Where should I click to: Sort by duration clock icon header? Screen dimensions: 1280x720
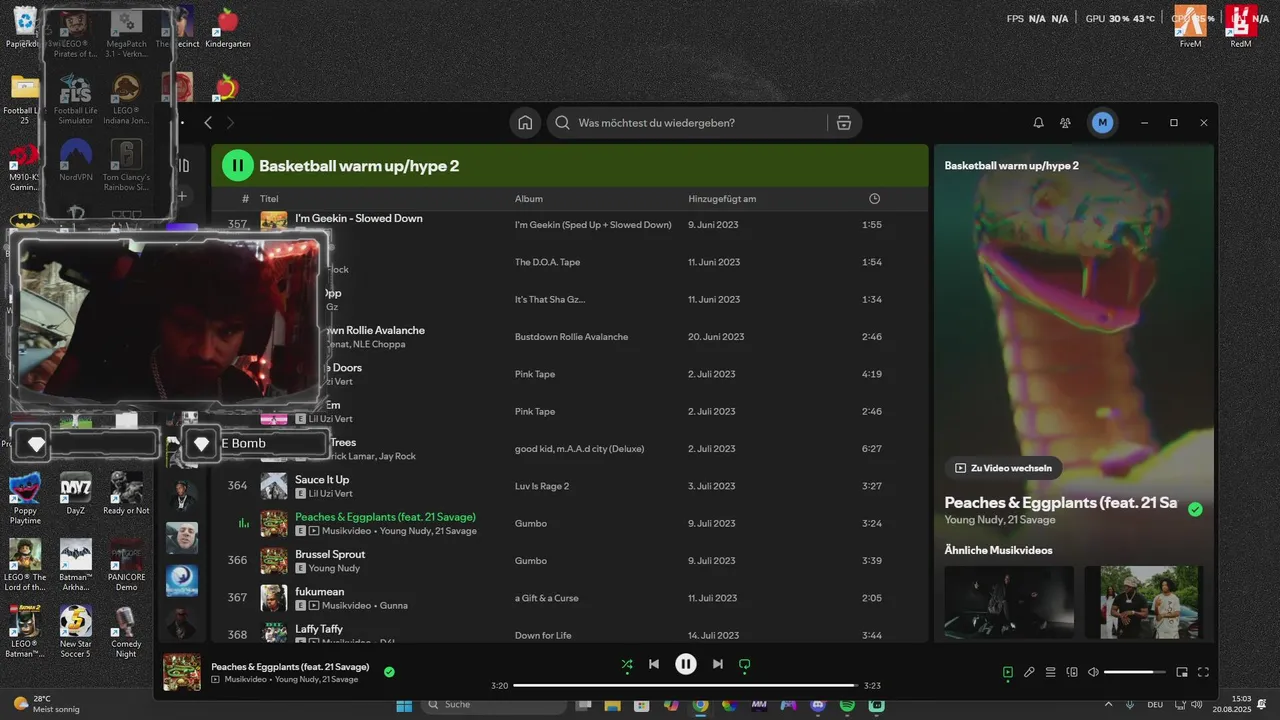pyautogui.click(x=874, y=199)
